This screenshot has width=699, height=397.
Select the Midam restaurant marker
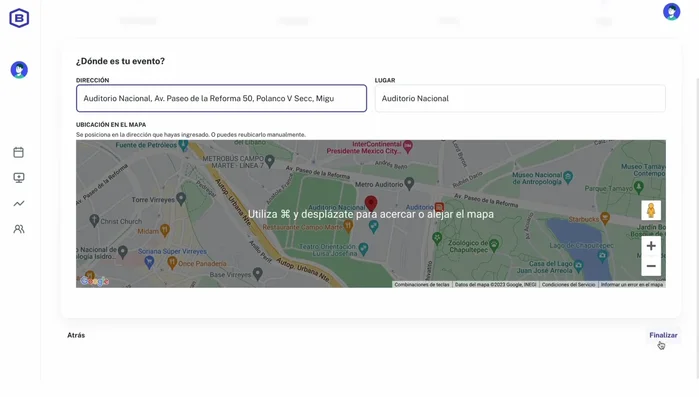[164, 230]
